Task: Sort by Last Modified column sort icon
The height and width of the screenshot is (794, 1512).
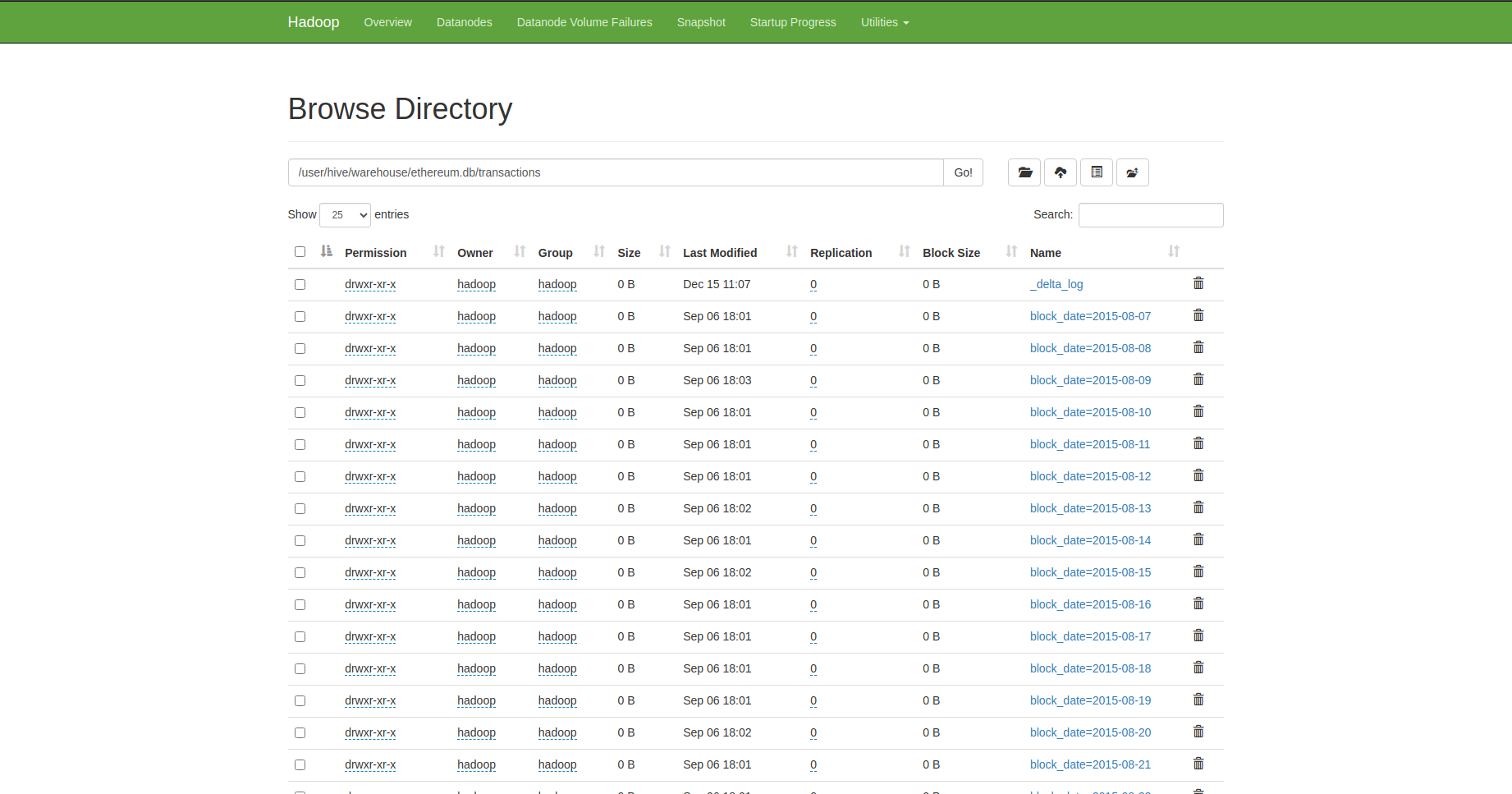Action: pyautogui.click(x=792, y=251)
